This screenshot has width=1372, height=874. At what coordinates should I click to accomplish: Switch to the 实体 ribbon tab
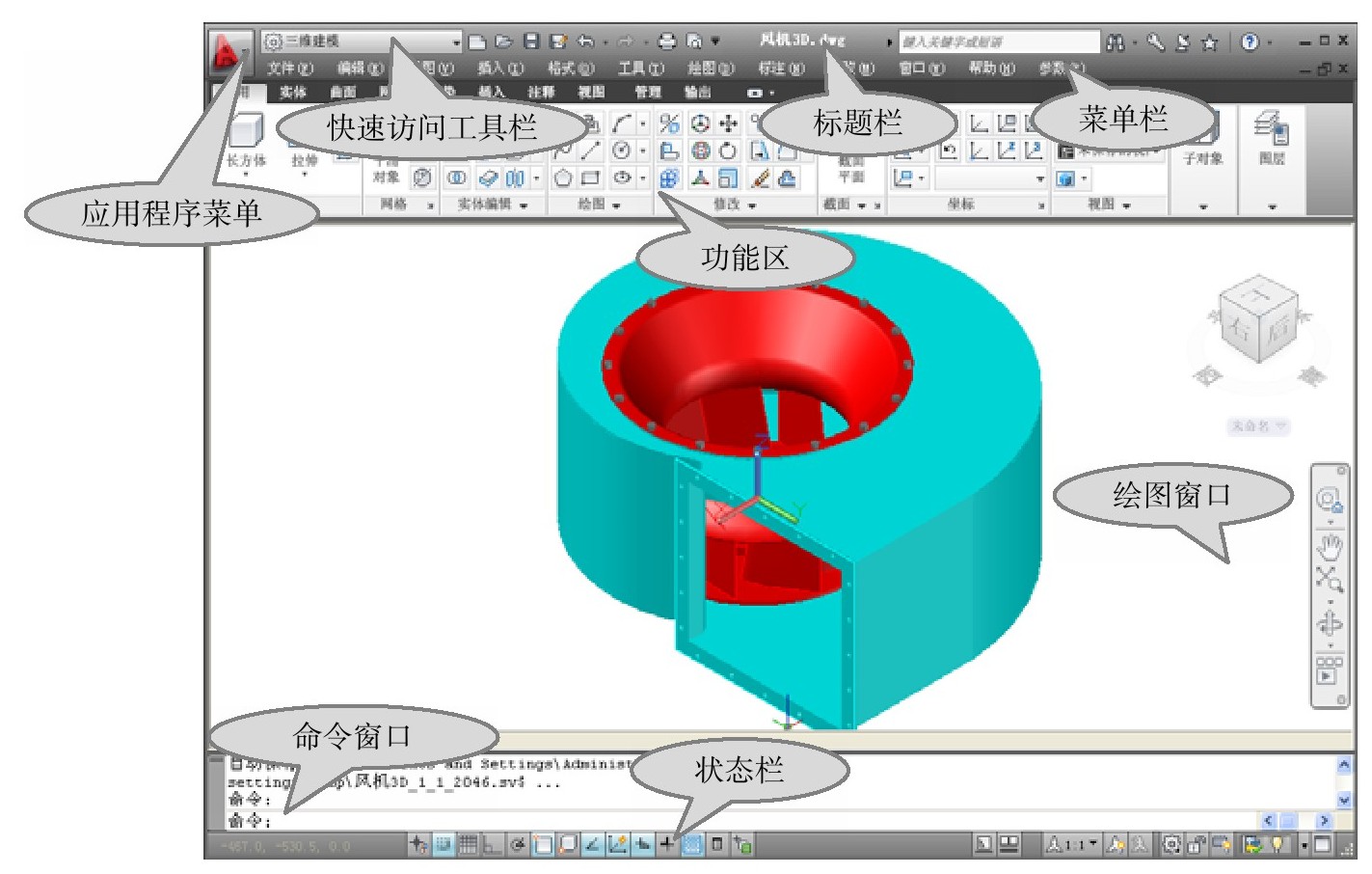[x=292, y=93]
